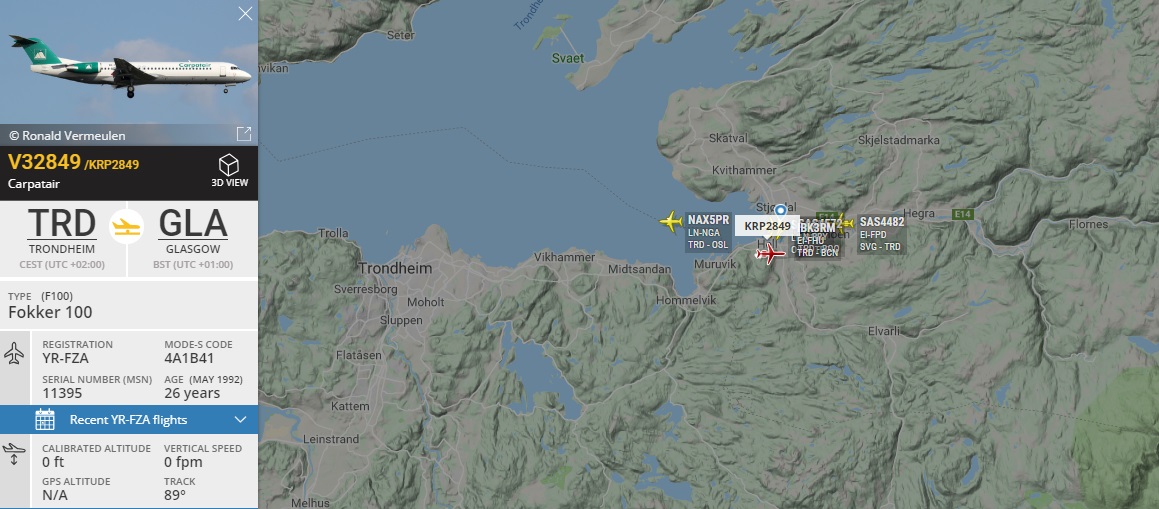Click the flight status plane icon between airports
Viewport: 1159px width, 509px height.
coord(126,226)
